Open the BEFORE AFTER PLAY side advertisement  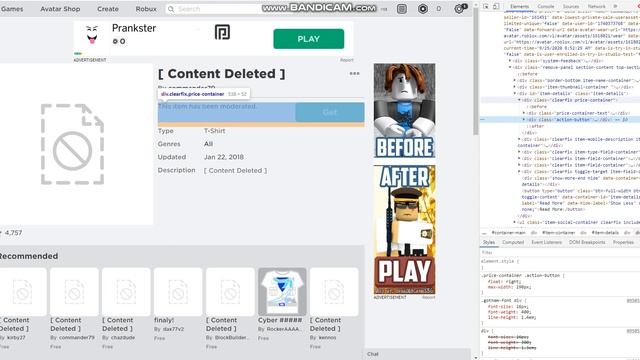(x=404, y=179)
